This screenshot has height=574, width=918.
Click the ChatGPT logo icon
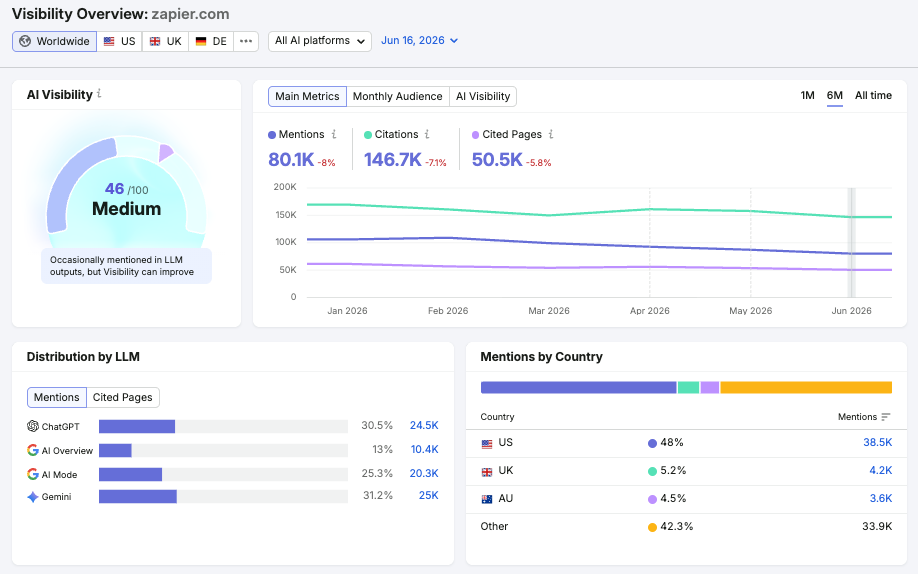point(33,426)
